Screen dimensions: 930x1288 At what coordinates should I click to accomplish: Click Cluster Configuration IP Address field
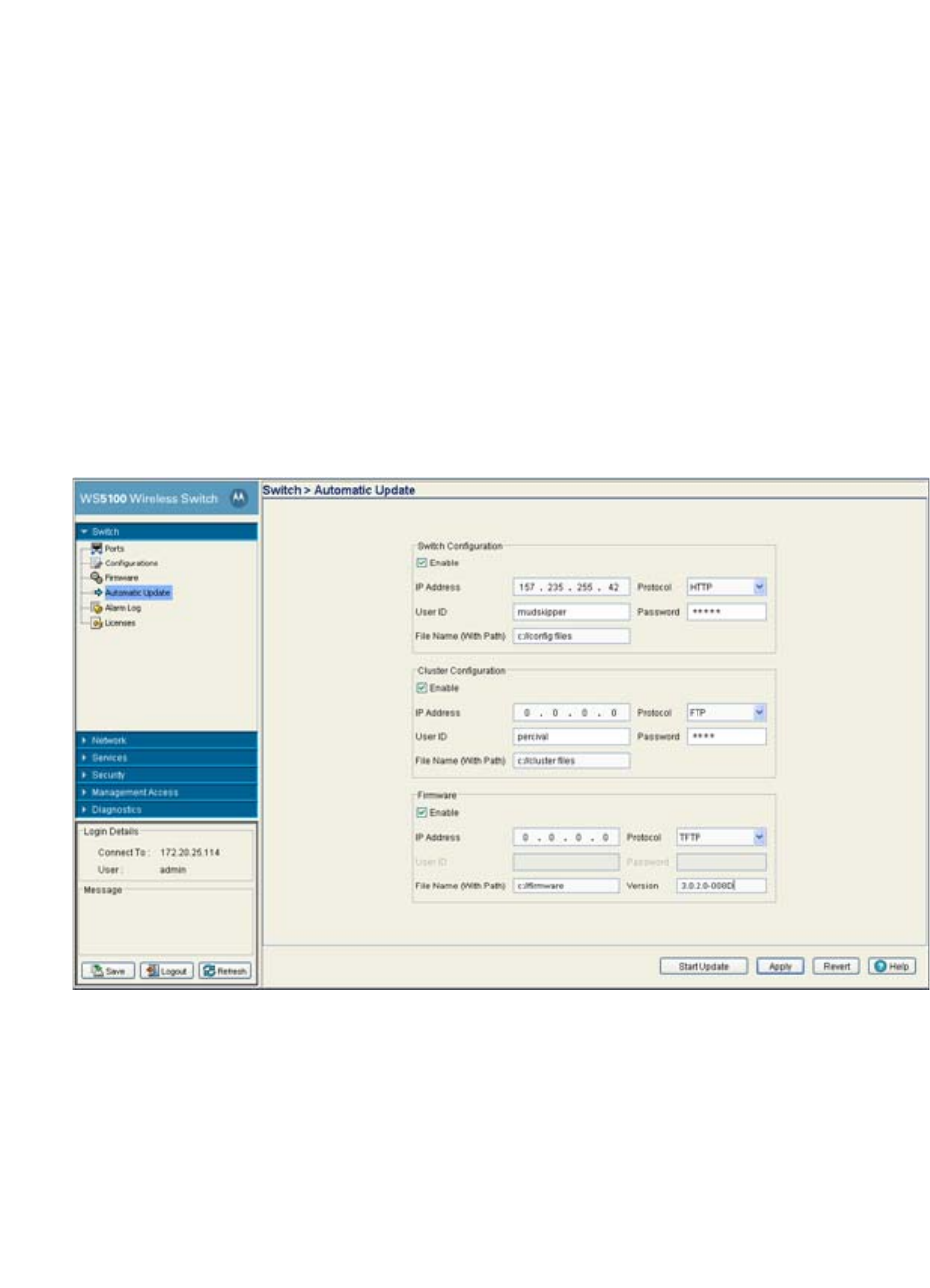[x=571, y=713]
